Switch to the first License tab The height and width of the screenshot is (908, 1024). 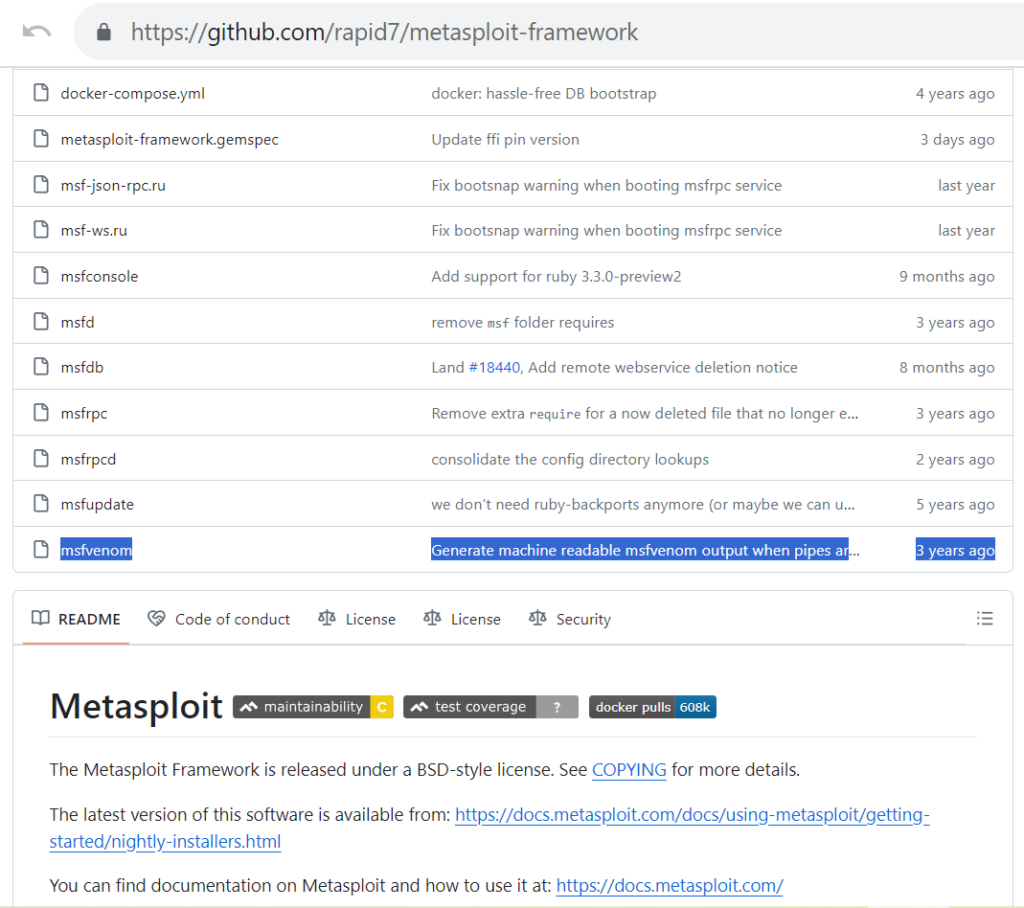[x=357, y=619]
